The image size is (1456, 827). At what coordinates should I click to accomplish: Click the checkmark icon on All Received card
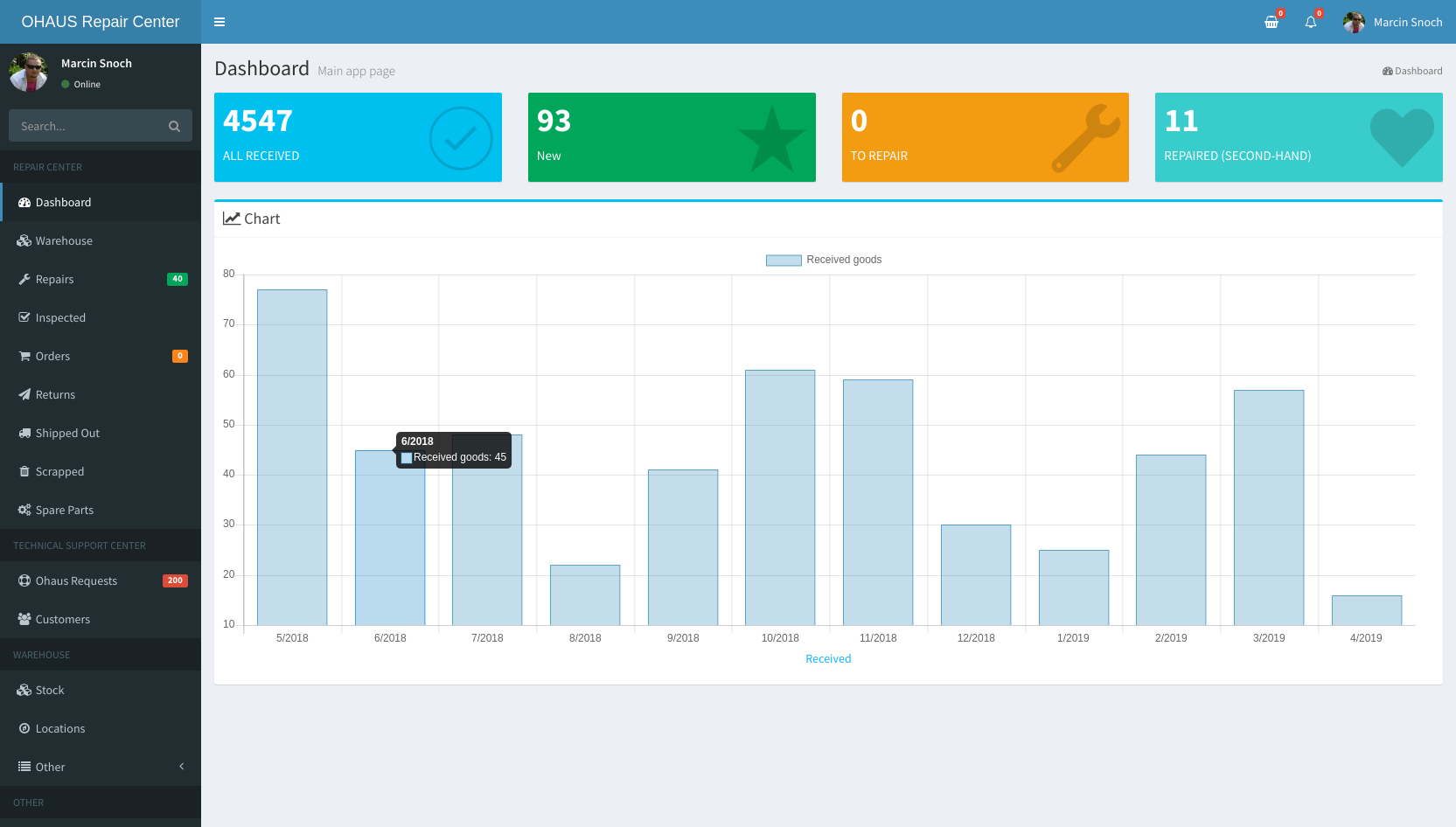(461, 138)
